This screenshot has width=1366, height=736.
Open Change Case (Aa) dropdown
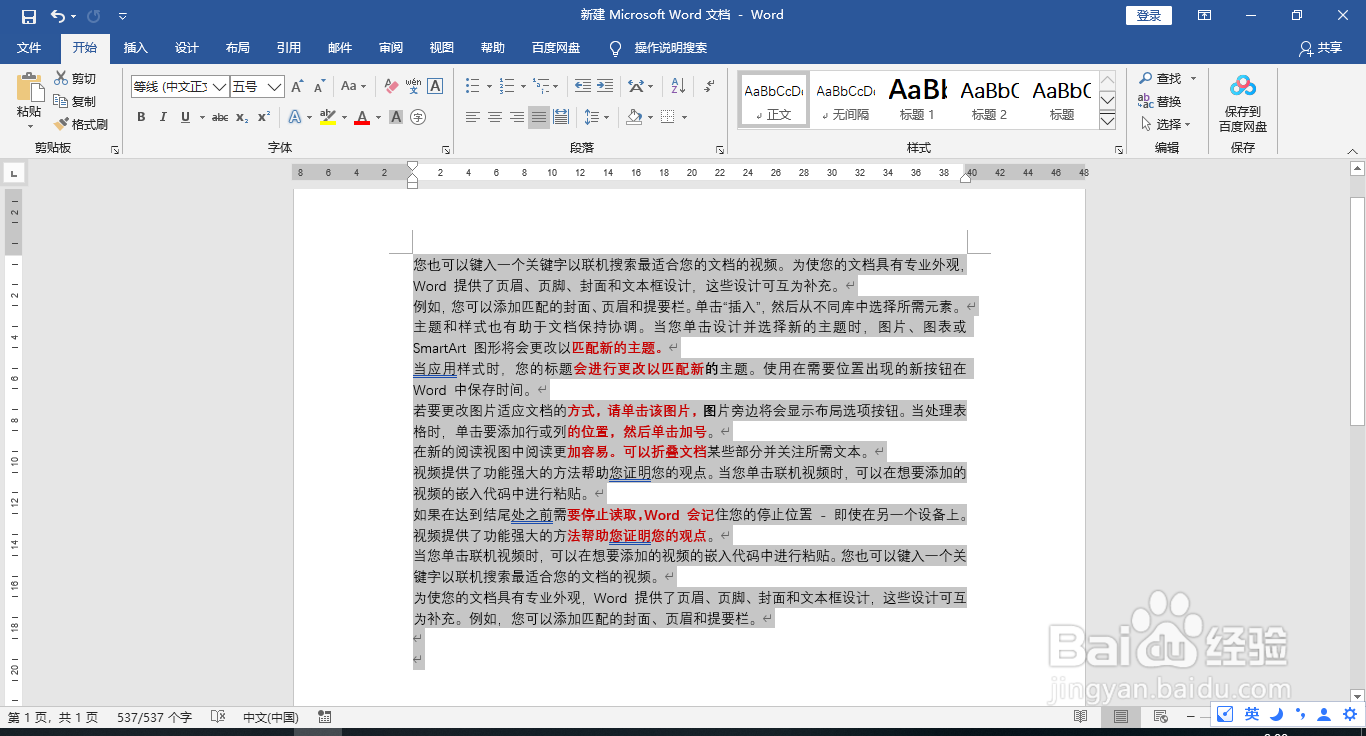(x=353, y=87)
